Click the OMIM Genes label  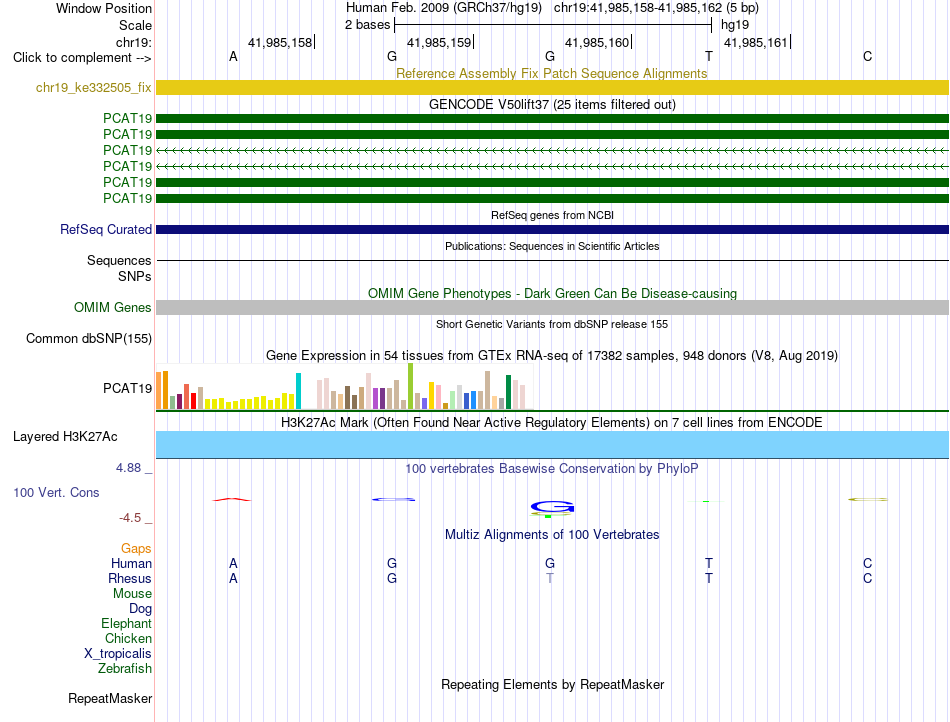(113, 308)
